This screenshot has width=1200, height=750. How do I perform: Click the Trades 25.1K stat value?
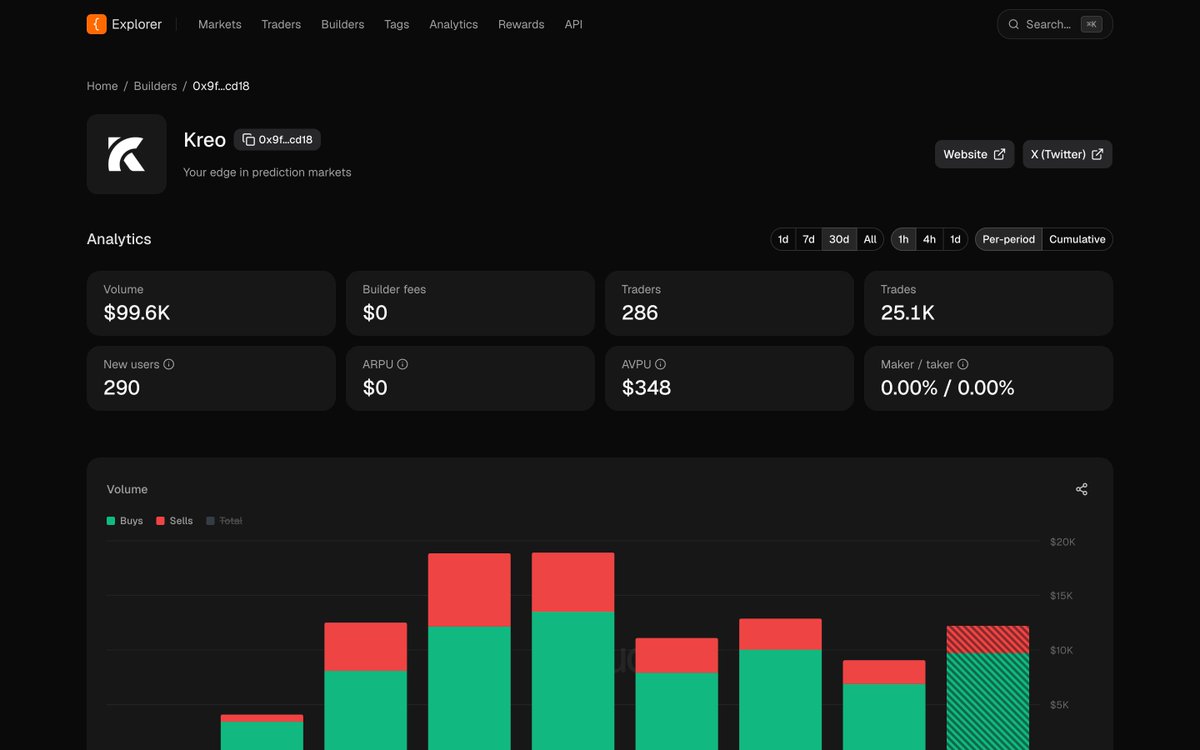908,313
